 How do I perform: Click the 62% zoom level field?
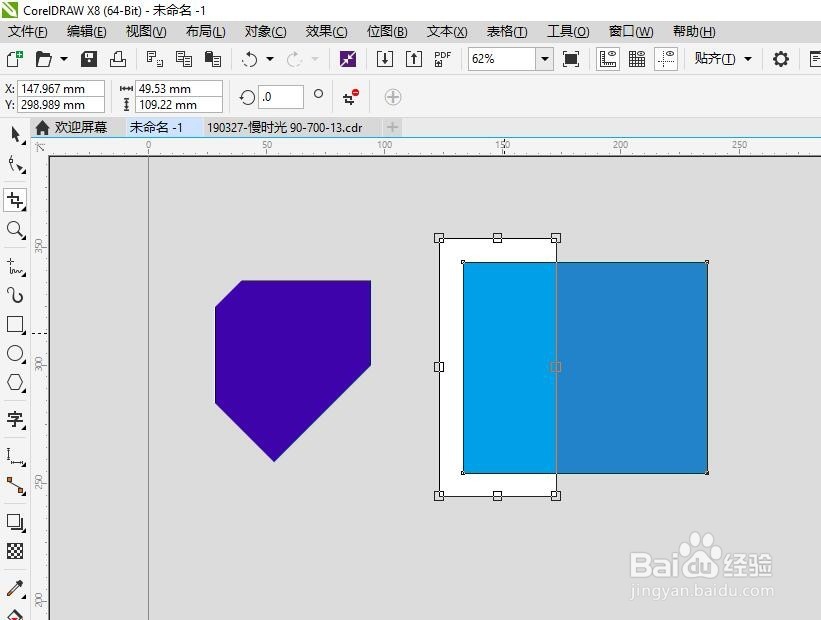click(502, 59)
